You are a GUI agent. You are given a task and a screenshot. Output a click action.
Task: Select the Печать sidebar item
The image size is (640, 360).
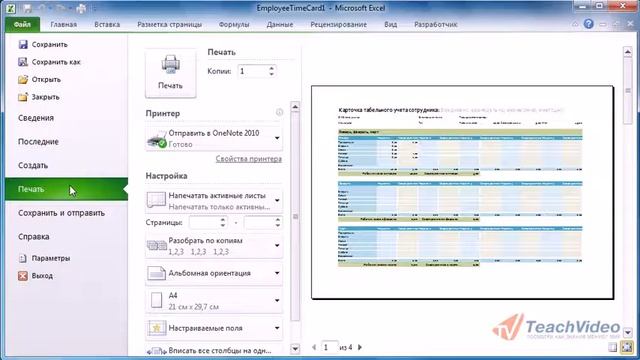pos(67,189)
